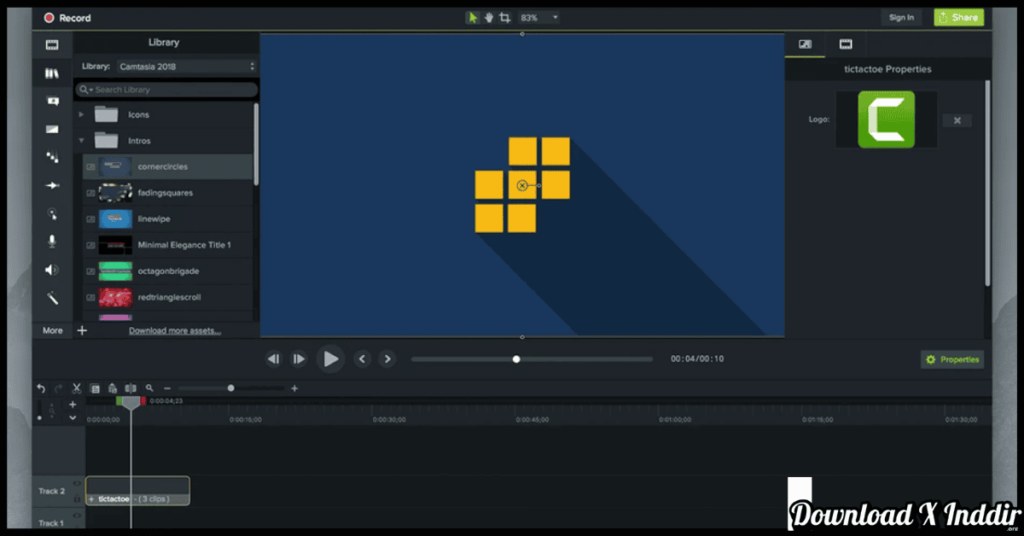Open the Audio Effects speaker icon
This screenshot has width=1024, height=536.
(x=52, y=270)
